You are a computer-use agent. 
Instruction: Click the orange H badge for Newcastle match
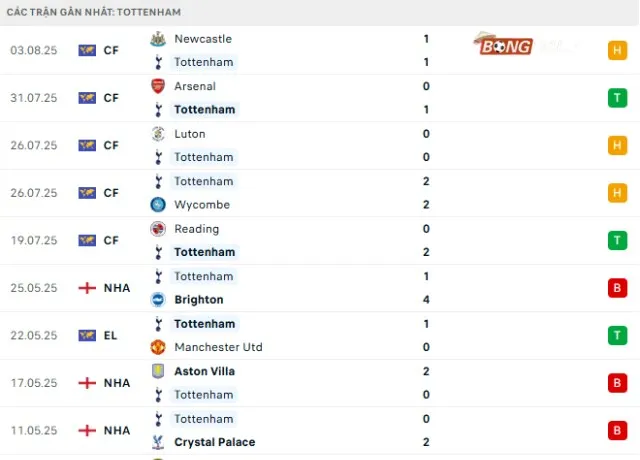point(617,50)
